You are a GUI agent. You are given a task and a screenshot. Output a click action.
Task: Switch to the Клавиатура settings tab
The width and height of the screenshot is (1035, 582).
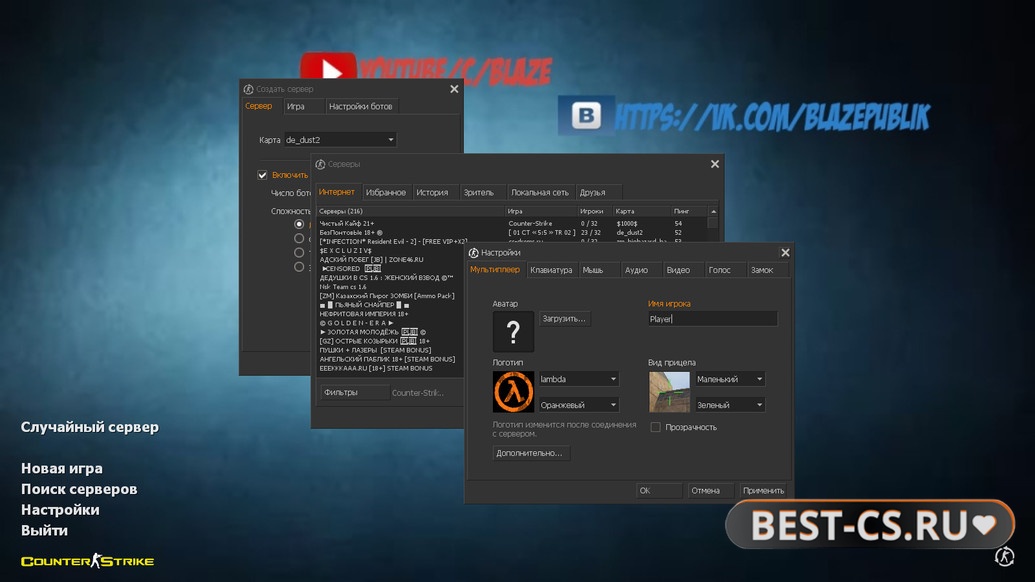(551, 270)
